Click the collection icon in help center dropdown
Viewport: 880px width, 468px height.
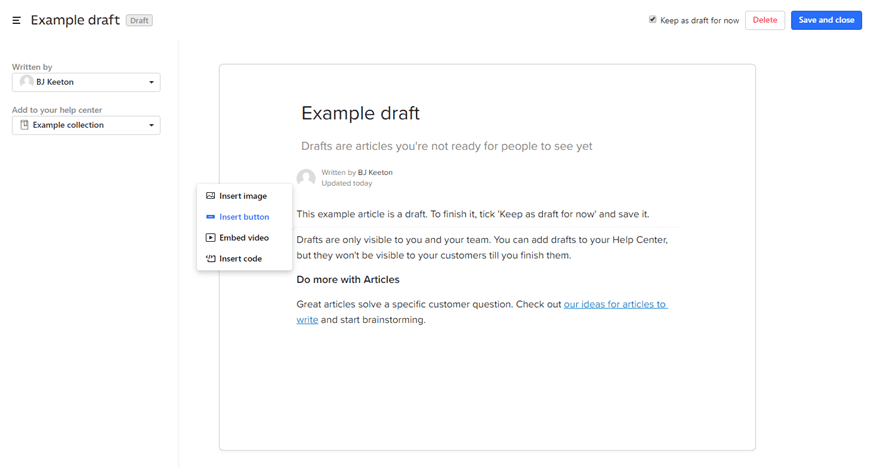point(25,125)
